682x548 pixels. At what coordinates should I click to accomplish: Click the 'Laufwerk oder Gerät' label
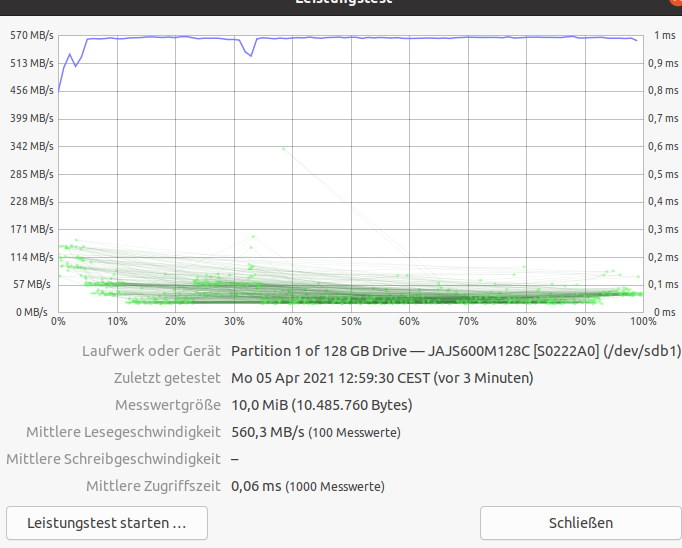151,351
